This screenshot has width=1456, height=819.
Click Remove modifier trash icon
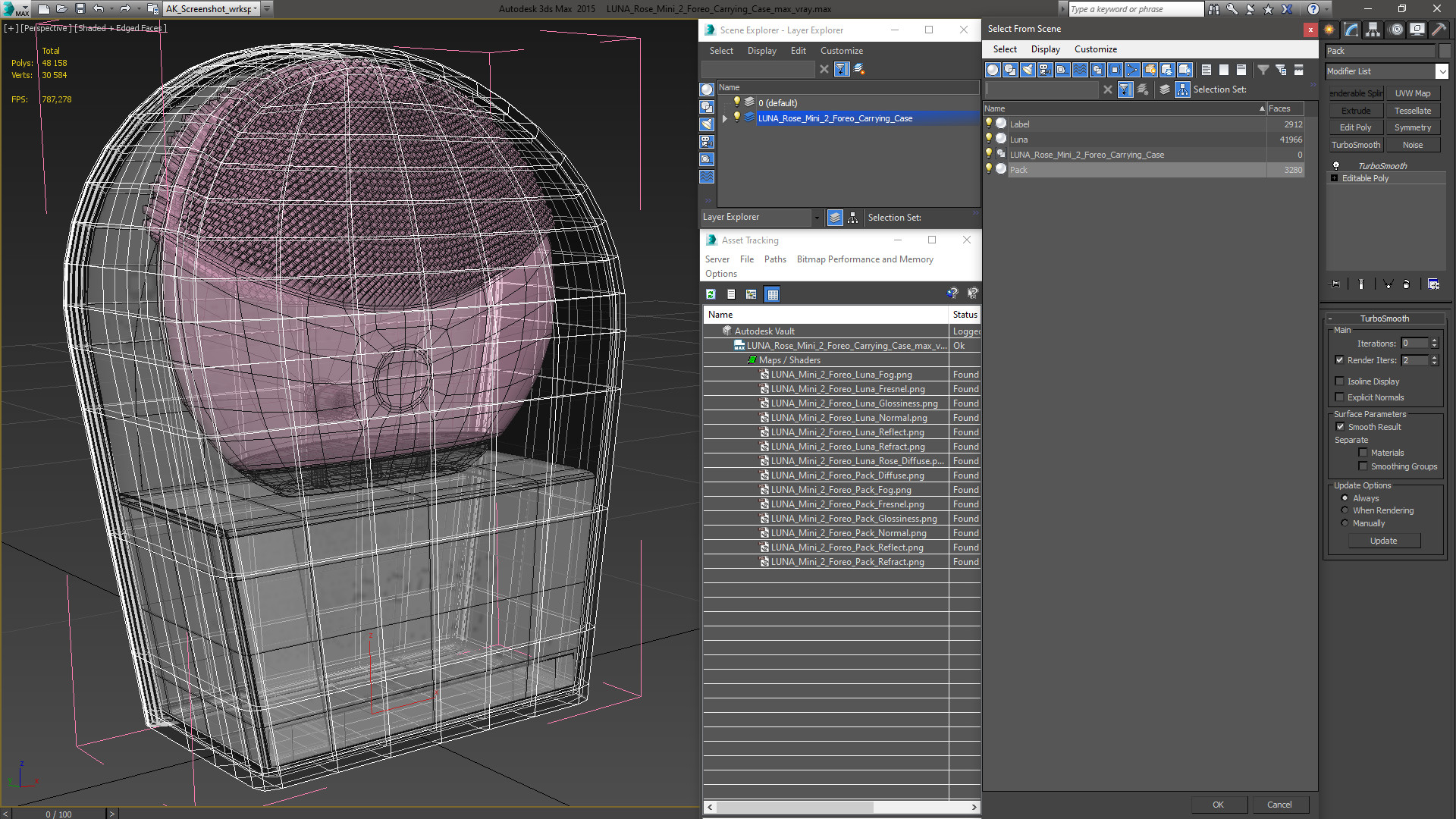click(x=1407, y=284)
